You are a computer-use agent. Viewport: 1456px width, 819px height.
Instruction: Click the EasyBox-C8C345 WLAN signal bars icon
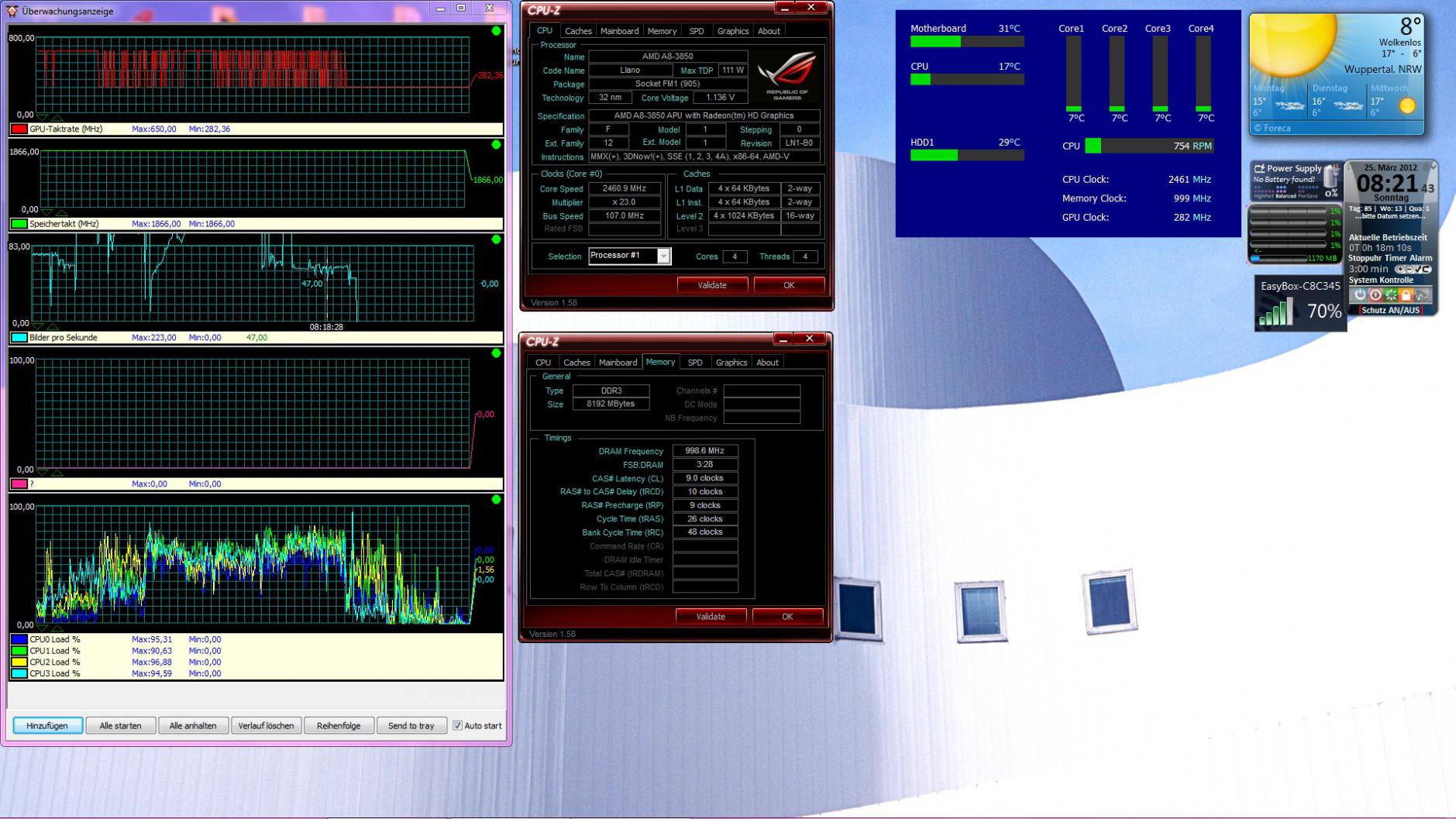click(x=1276, y=311)
